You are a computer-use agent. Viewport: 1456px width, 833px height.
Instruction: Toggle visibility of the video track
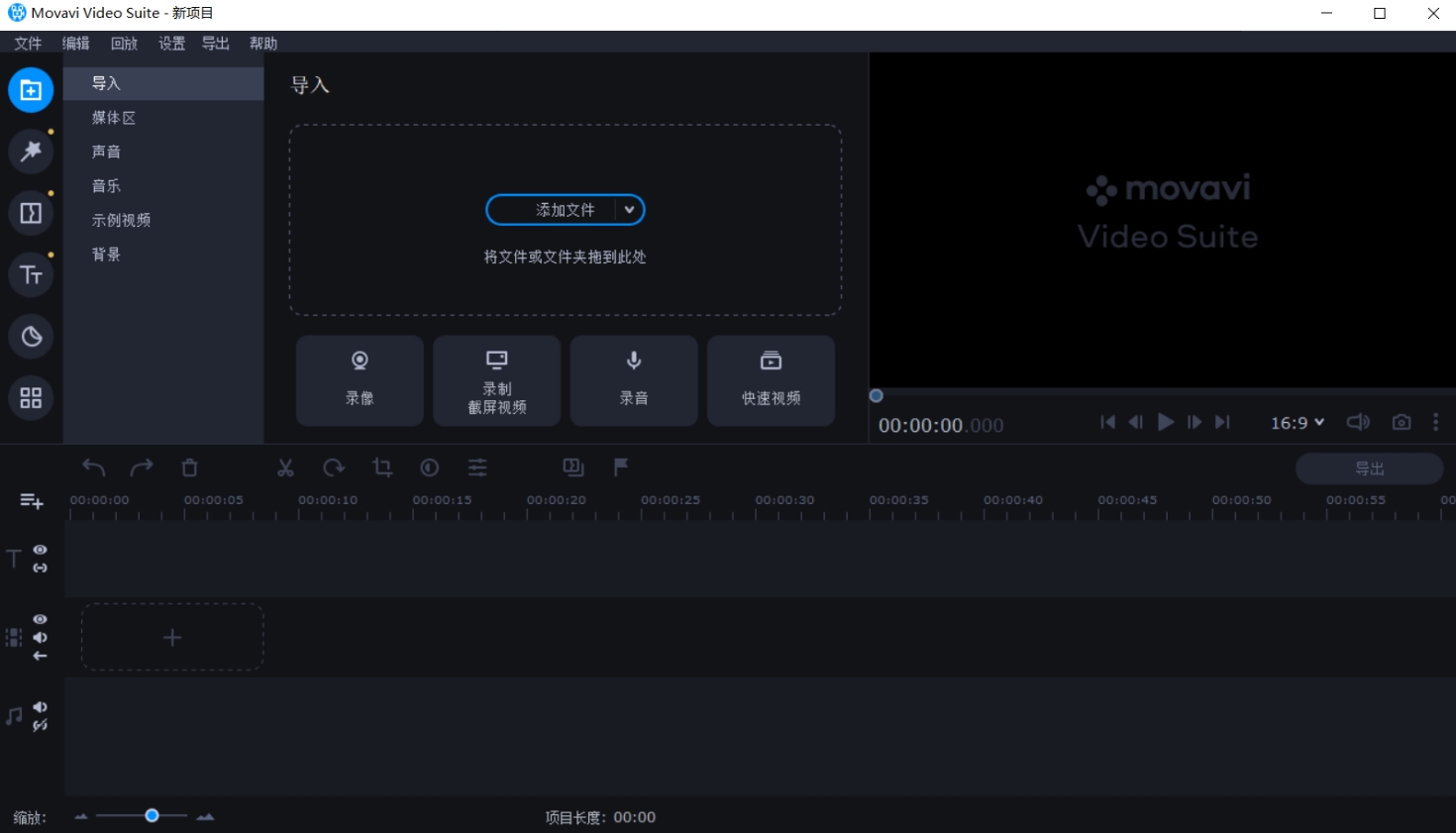[x=40, y=619]
